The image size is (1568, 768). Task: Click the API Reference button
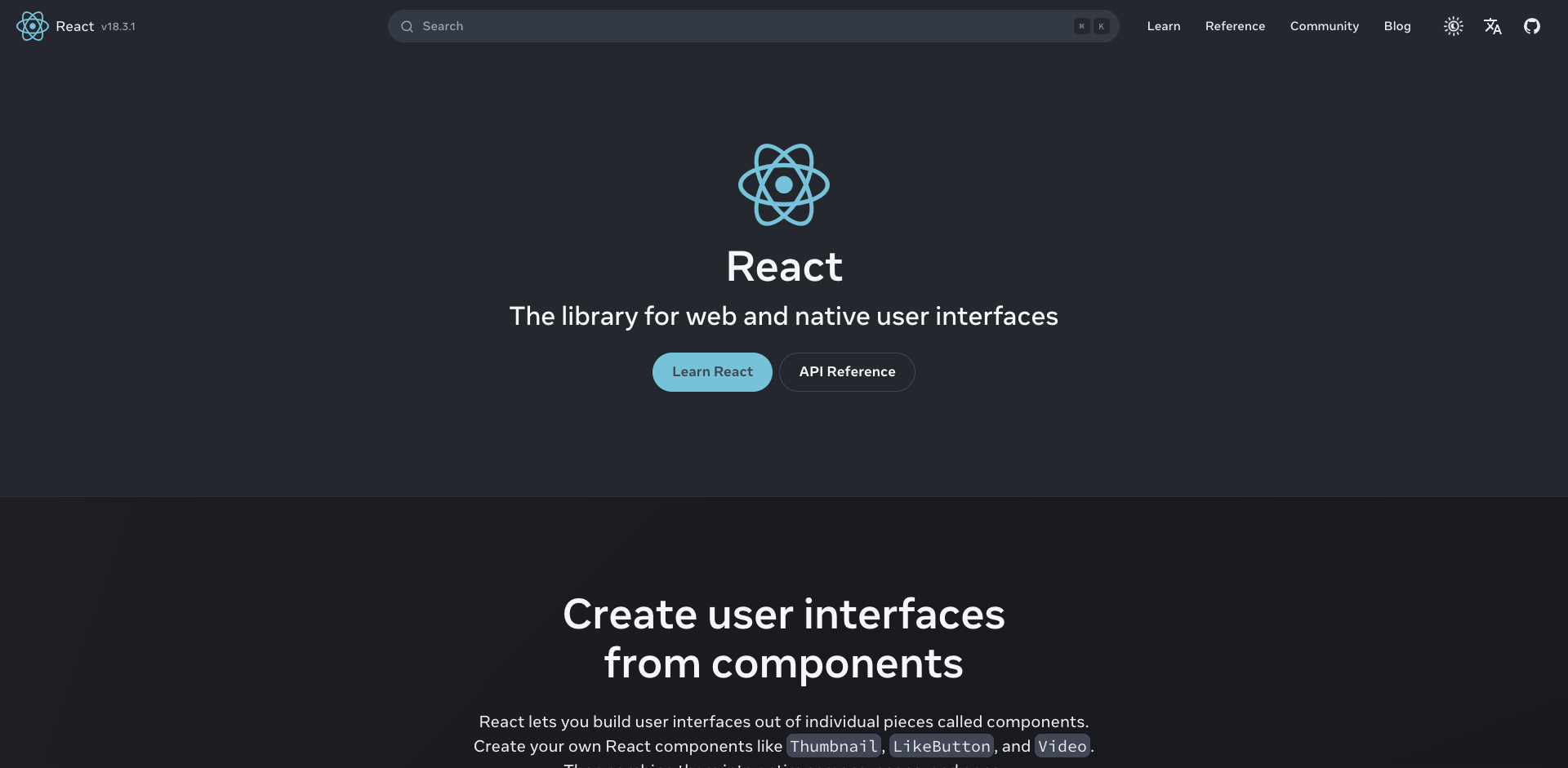tap(847, 372)
